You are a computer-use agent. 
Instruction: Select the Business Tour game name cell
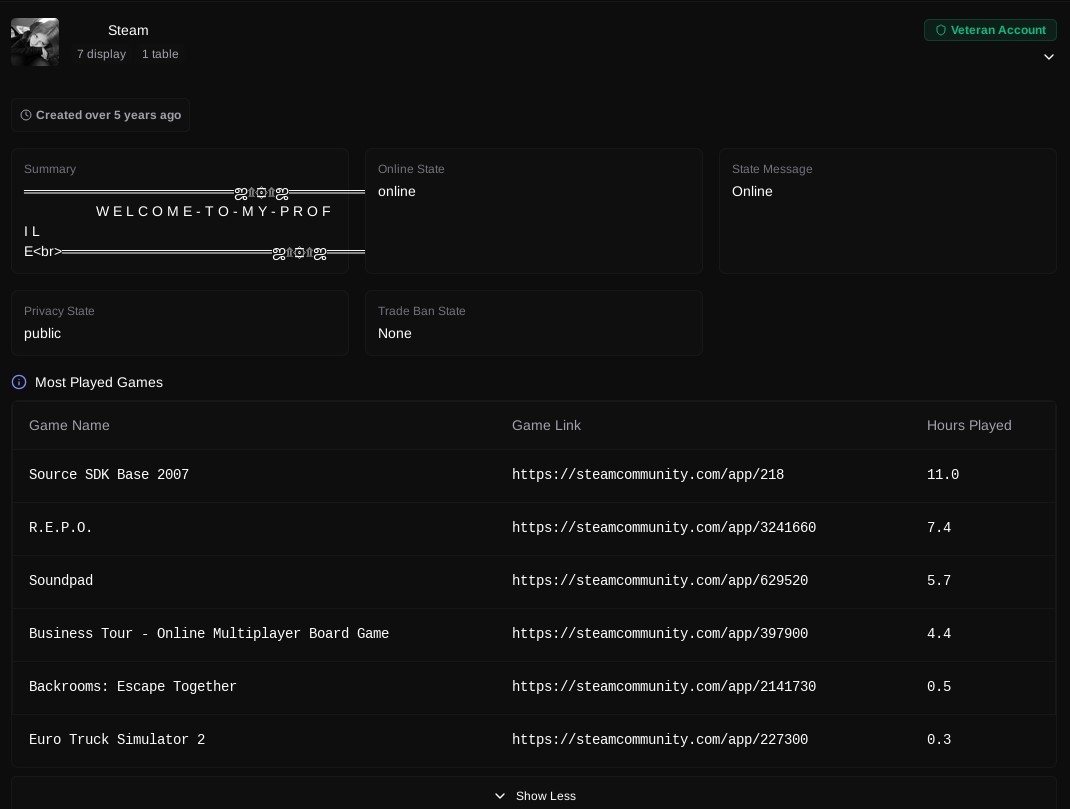tap(209, 634)
